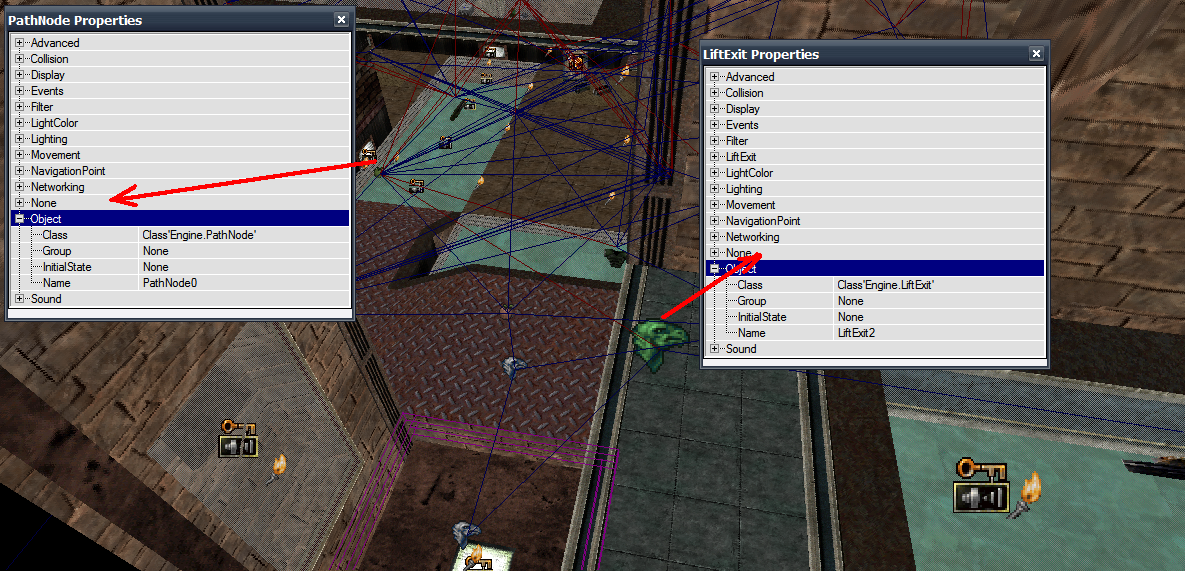The image size is (1185, 571).
Task: Expand Movement in PathNode Properties
Action: pos(20,155)
